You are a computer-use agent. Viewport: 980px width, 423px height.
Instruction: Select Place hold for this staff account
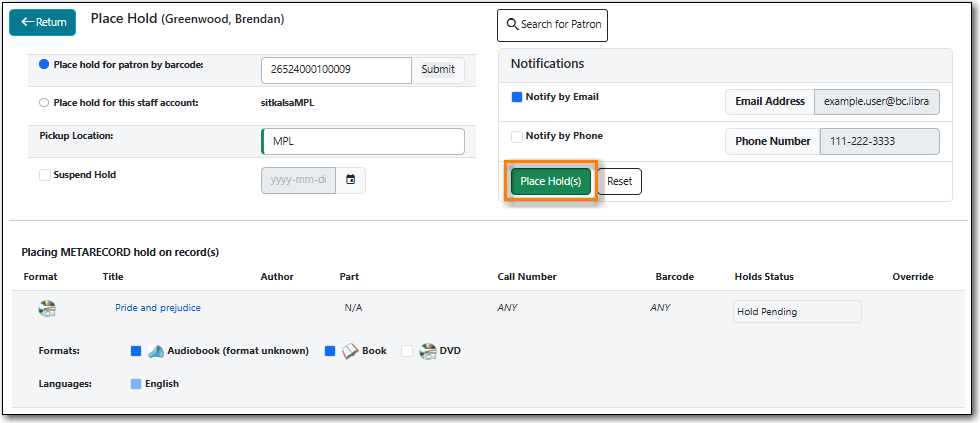click(44, 103)
